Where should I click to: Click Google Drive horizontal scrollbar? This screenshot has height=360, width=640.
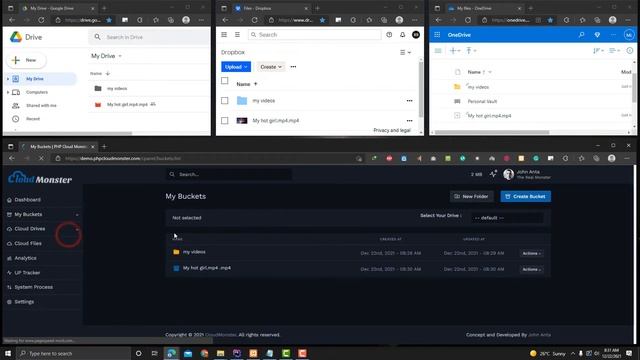click(68, 133)
